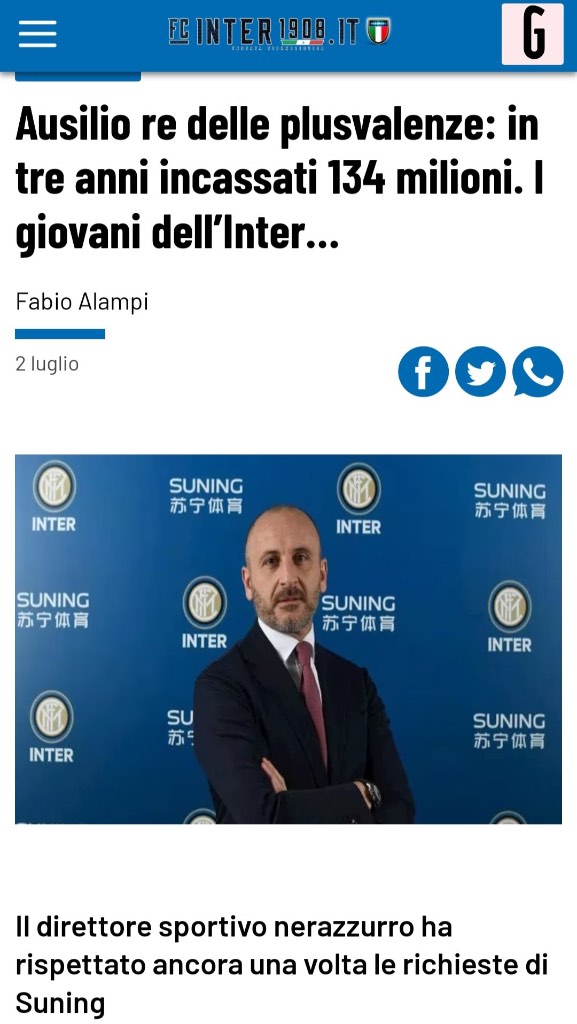This screenshot has width=577, height=1024.
Task: Tap the blue category tag under header
Action: (78, 76)
